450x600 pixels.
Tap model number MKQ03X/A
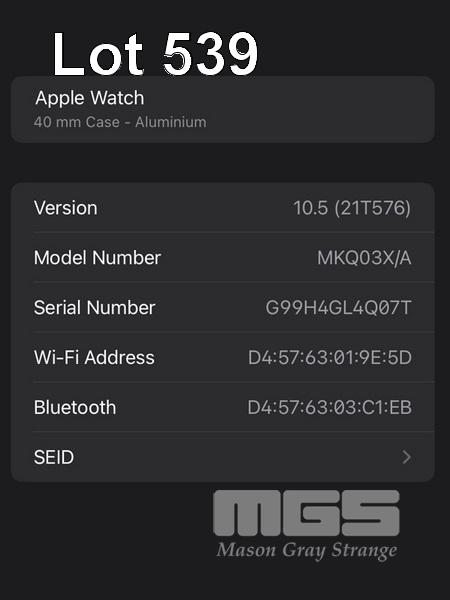click(x=364, y=258)
